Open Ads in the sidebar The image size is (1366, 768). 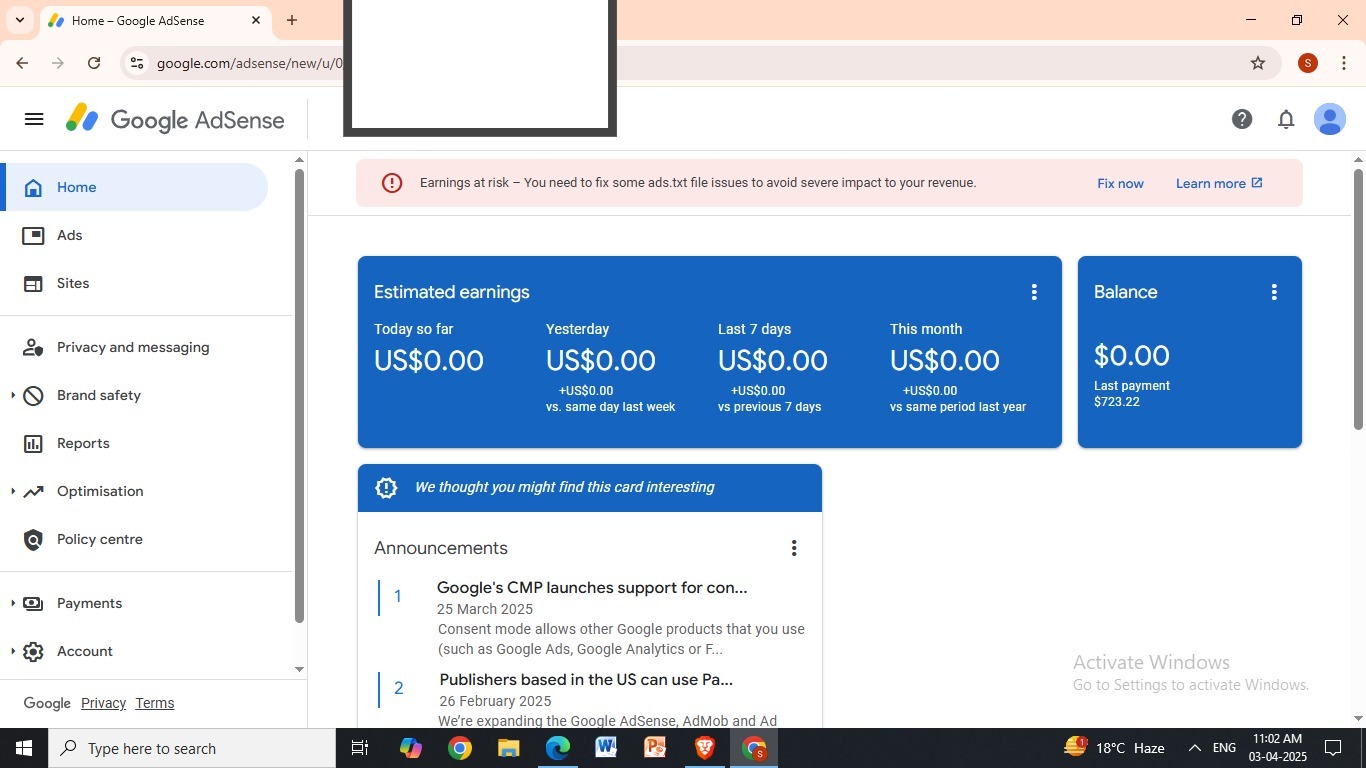tap(134, 235)
